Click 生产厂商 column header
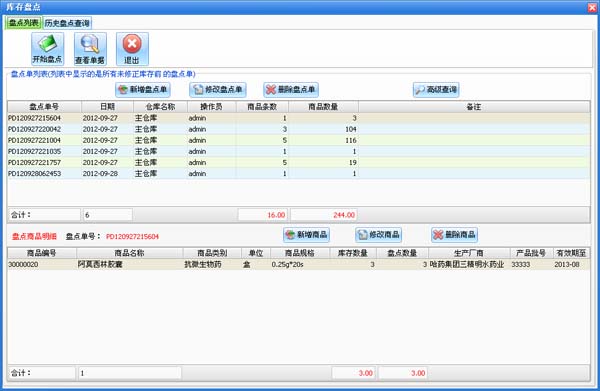The width and height of the screenshot is (600, 391). click(469, 253)
